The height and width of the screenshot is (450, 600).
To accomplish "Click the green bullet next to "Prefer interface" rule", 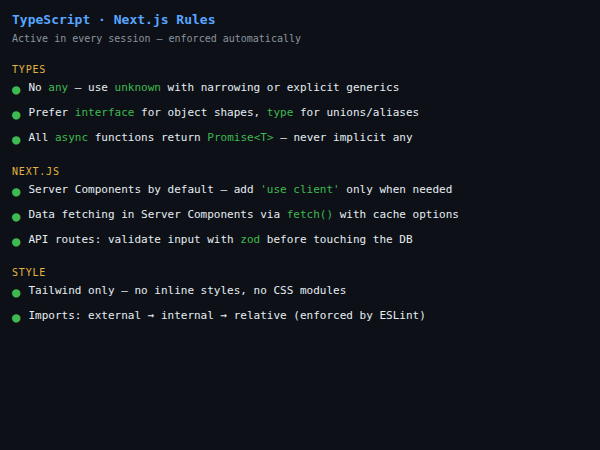I will coord(16,115).
